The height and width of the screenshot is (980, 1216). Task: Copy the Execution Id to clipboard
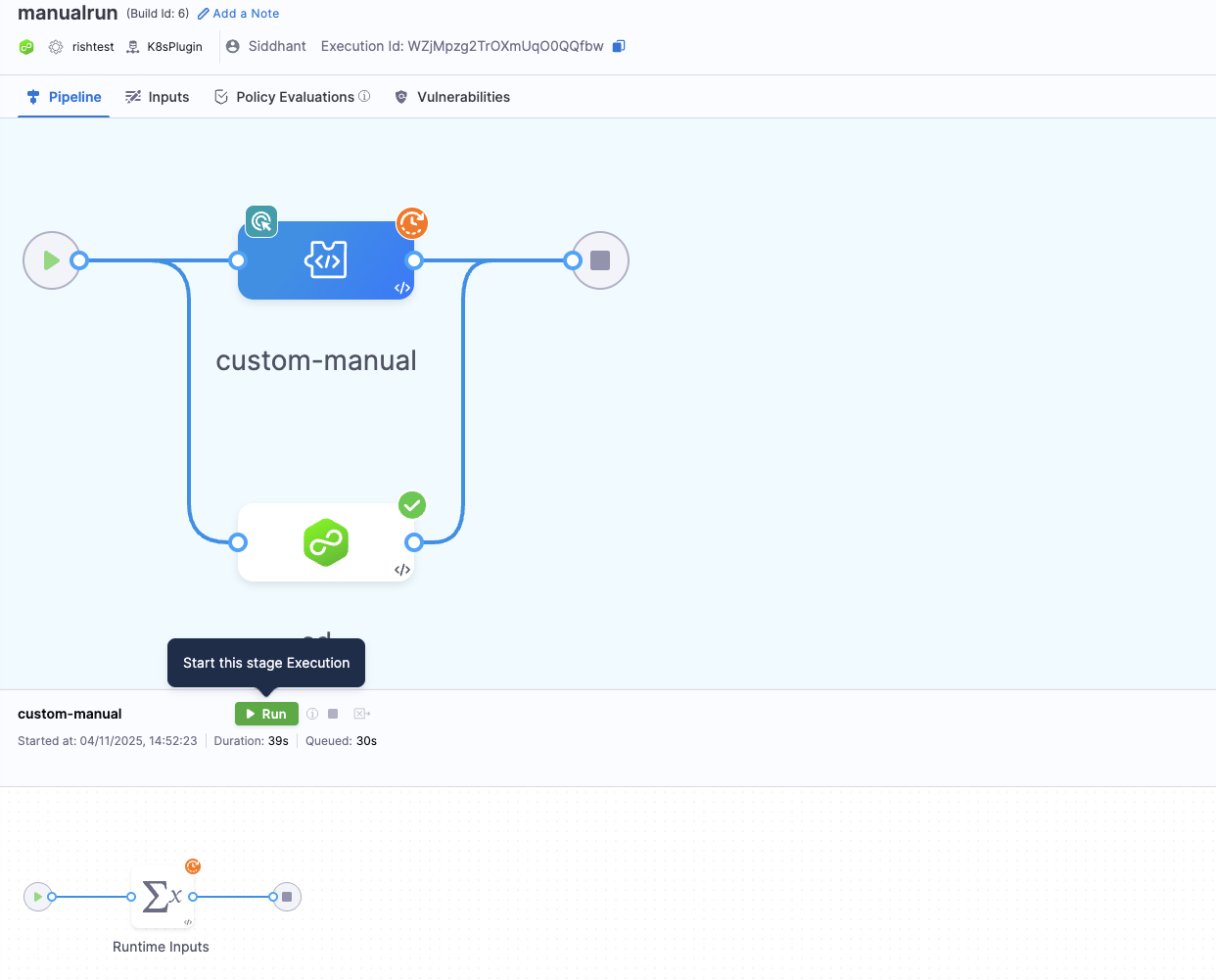pyautogui.click(x=619, y=46)
